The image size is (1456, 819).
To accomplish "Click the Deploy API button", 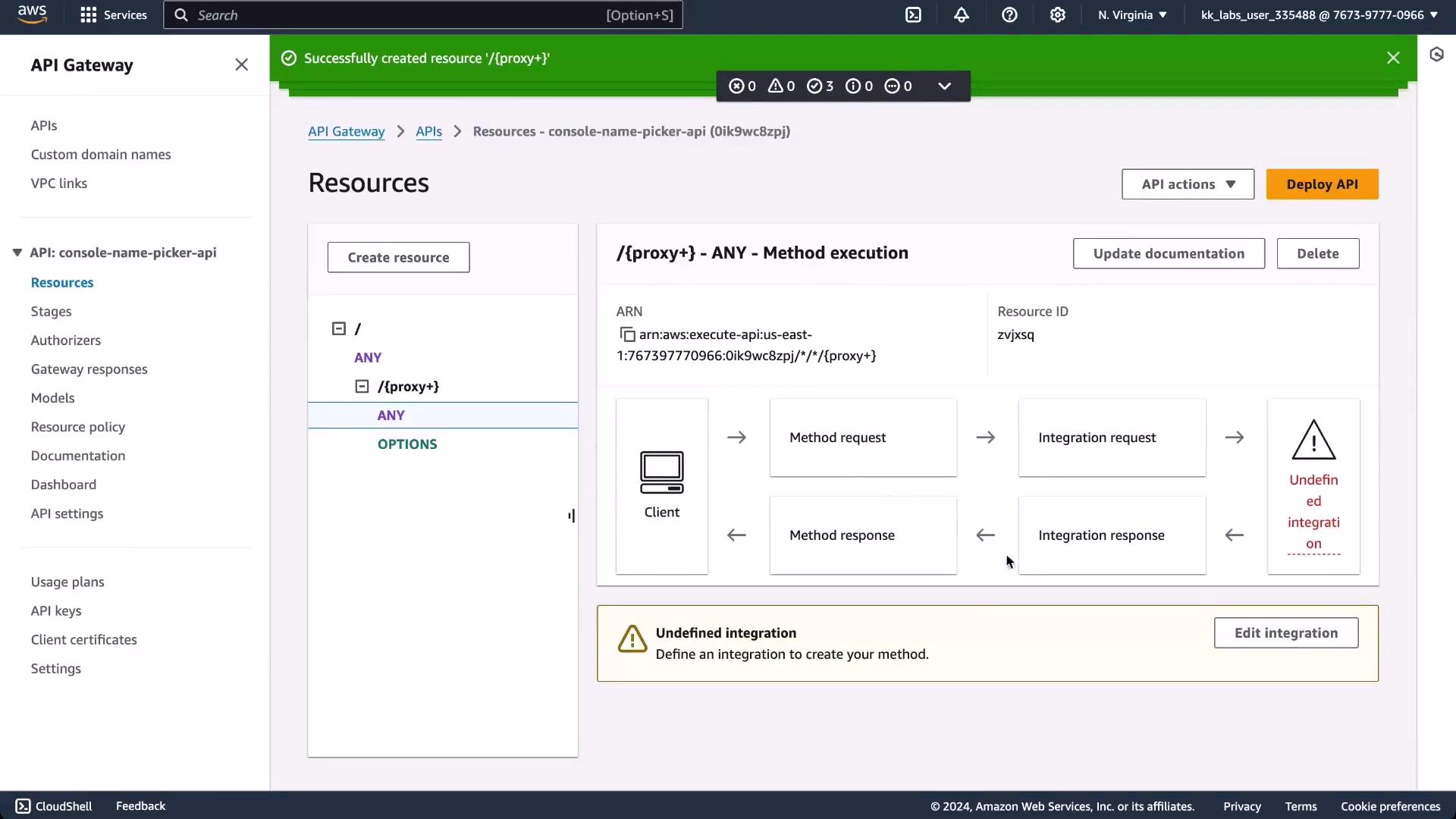I will coord(1322,184).
